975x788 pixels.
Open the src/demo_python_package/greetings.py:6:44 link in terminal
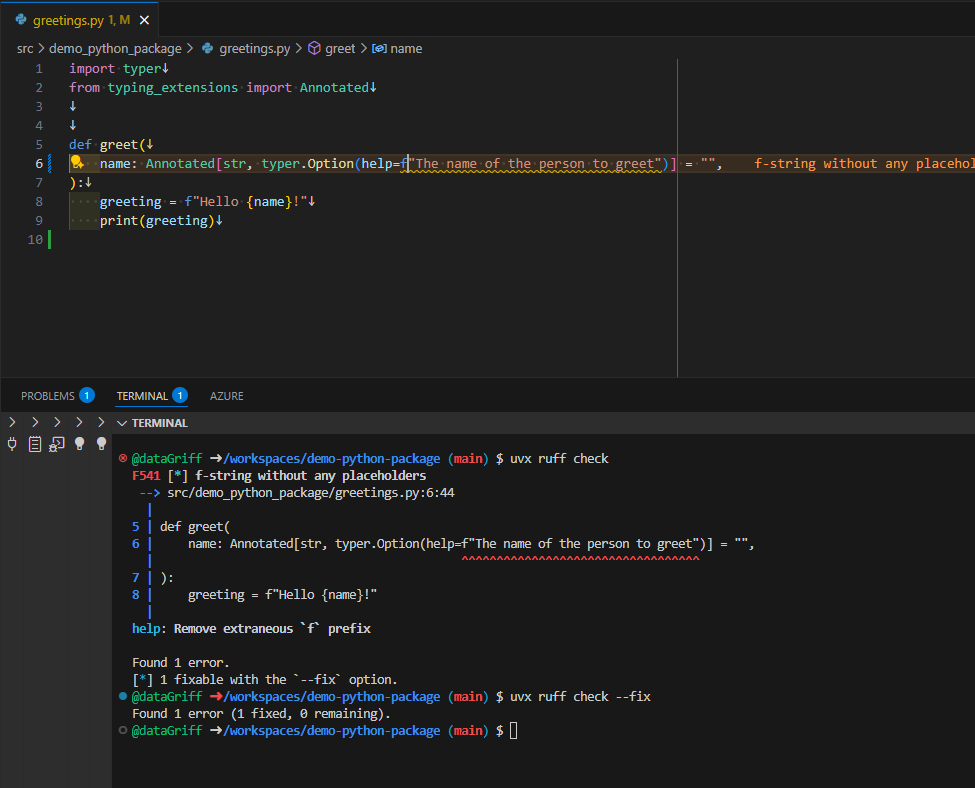311,493
